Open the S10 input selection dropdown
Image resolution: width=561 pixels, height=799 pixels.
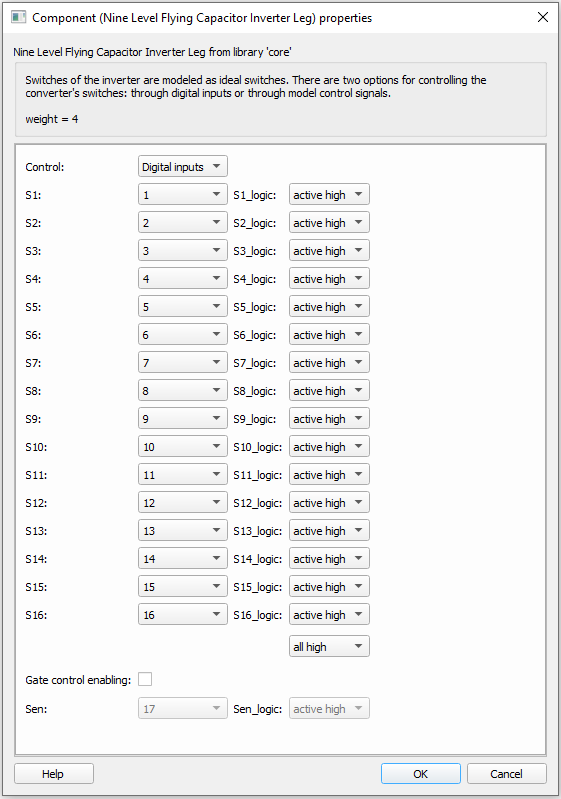(x=183, y=447)
